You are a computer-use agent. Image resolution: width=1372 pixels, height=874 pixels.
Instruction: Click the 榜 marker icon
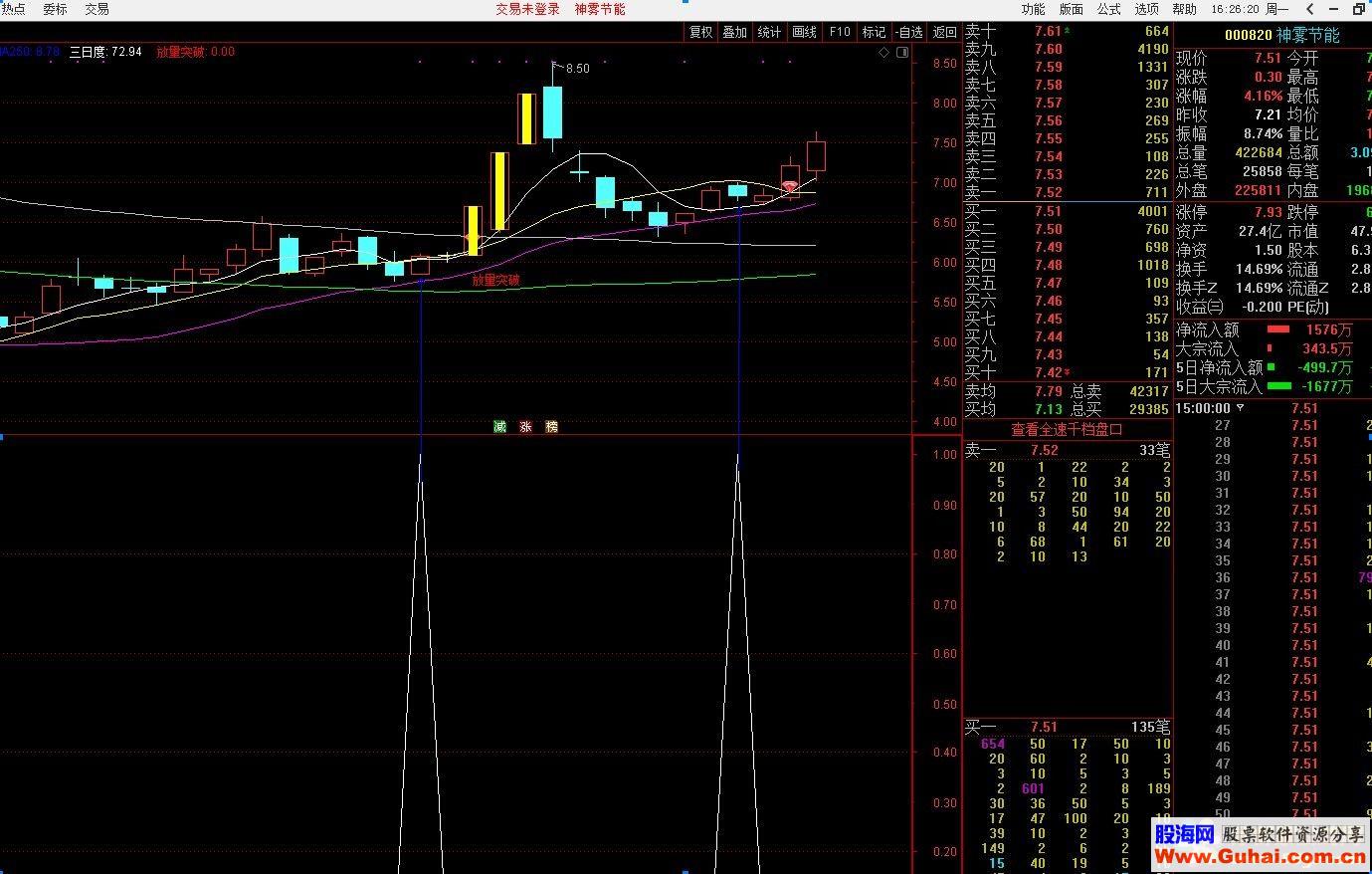tap(551, 427)
